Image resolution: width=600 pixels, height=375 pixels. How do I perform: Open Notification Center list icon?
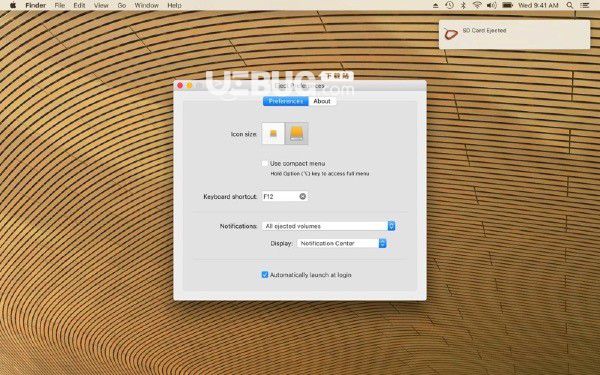point(585,5)
